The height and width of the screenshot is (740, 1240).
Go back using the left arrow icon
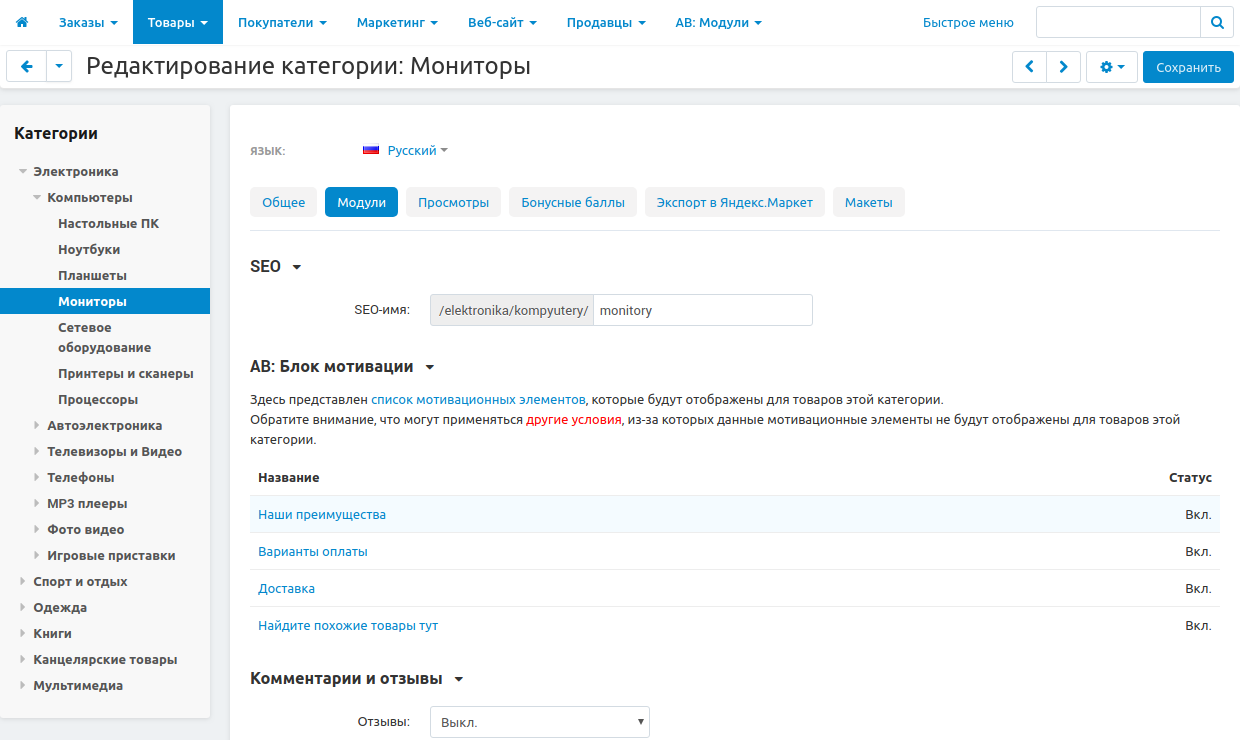click(x=26, y=66)
